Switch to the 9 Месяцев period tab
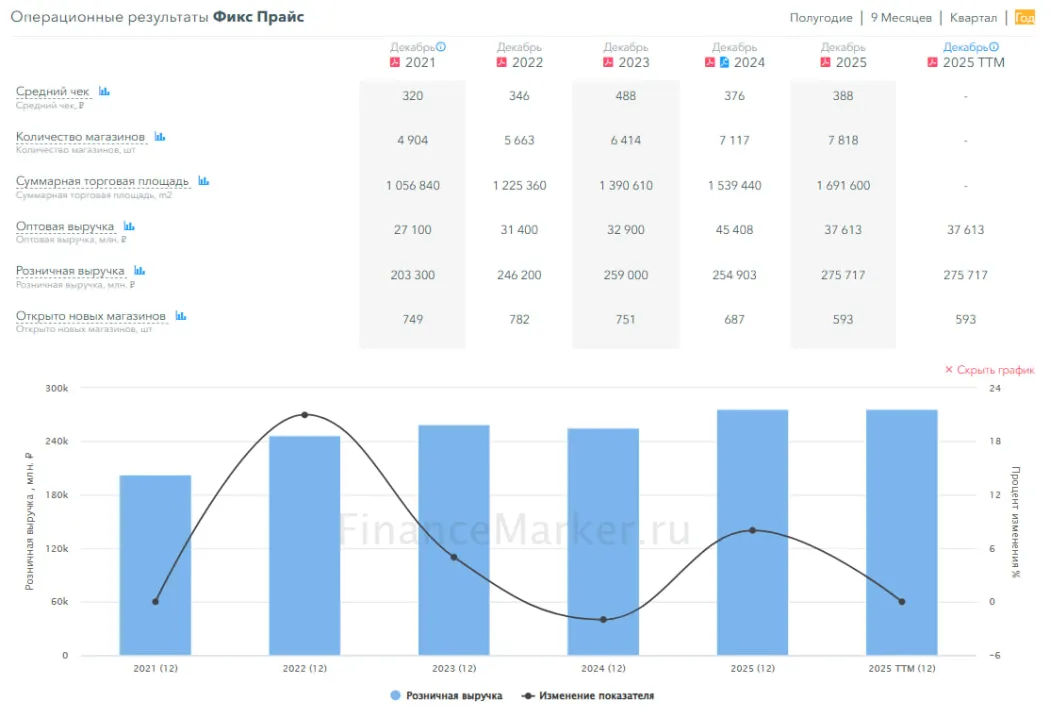The height and width of the screenshot is (718, 1050). point(901,18)
